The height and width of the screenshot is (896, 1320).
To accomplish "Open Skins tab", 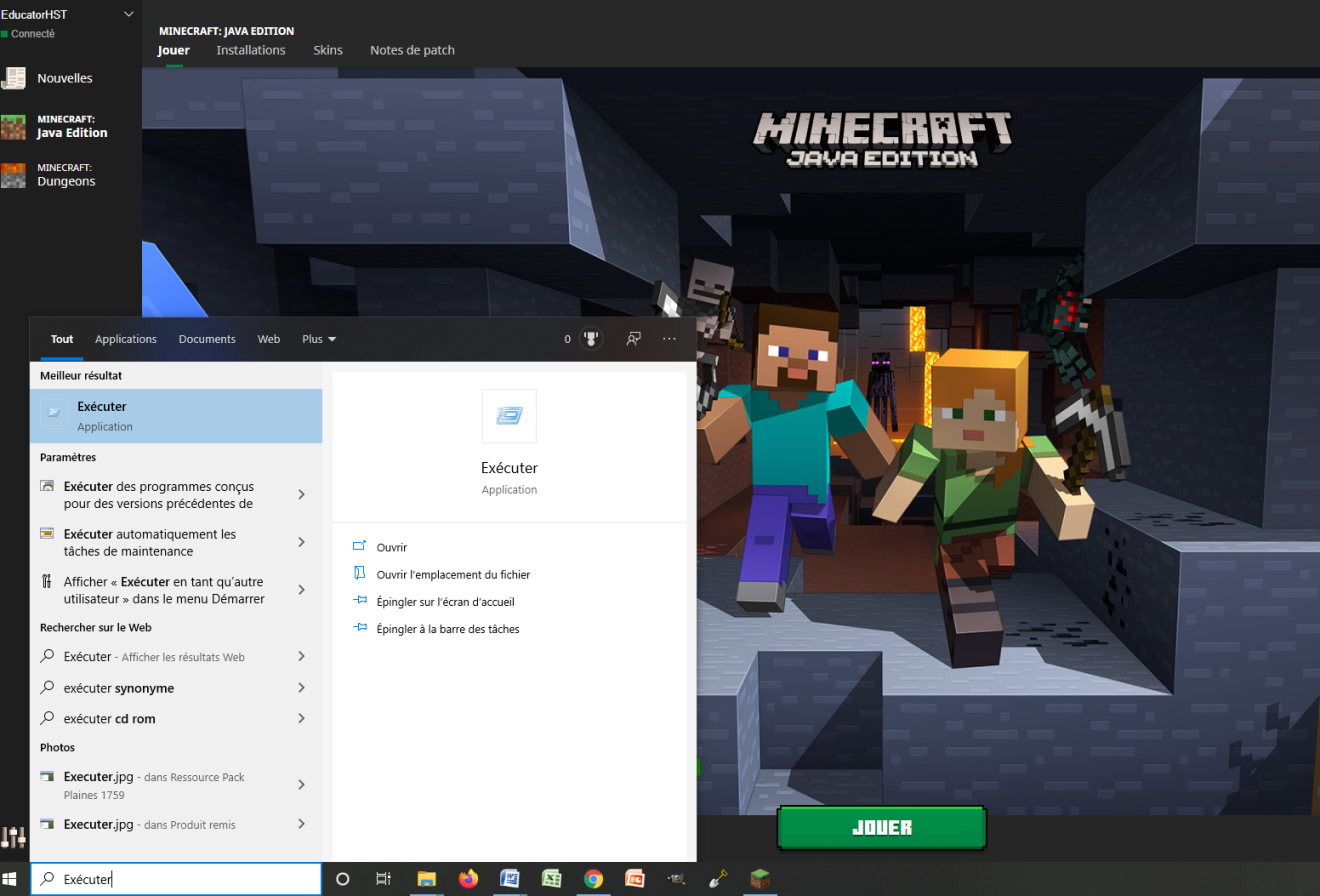I will [x=328, y=50].
